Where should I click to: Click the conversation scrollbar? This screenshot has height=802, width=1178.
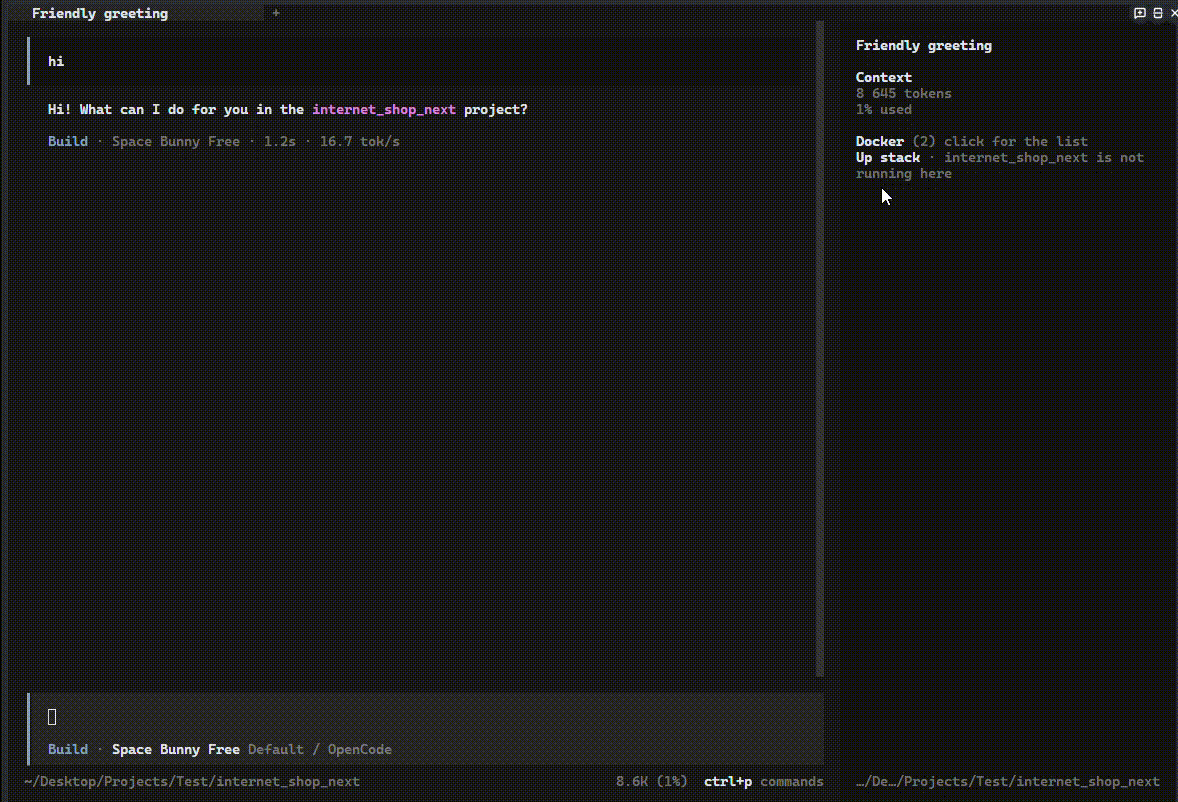tap(820, 349)
